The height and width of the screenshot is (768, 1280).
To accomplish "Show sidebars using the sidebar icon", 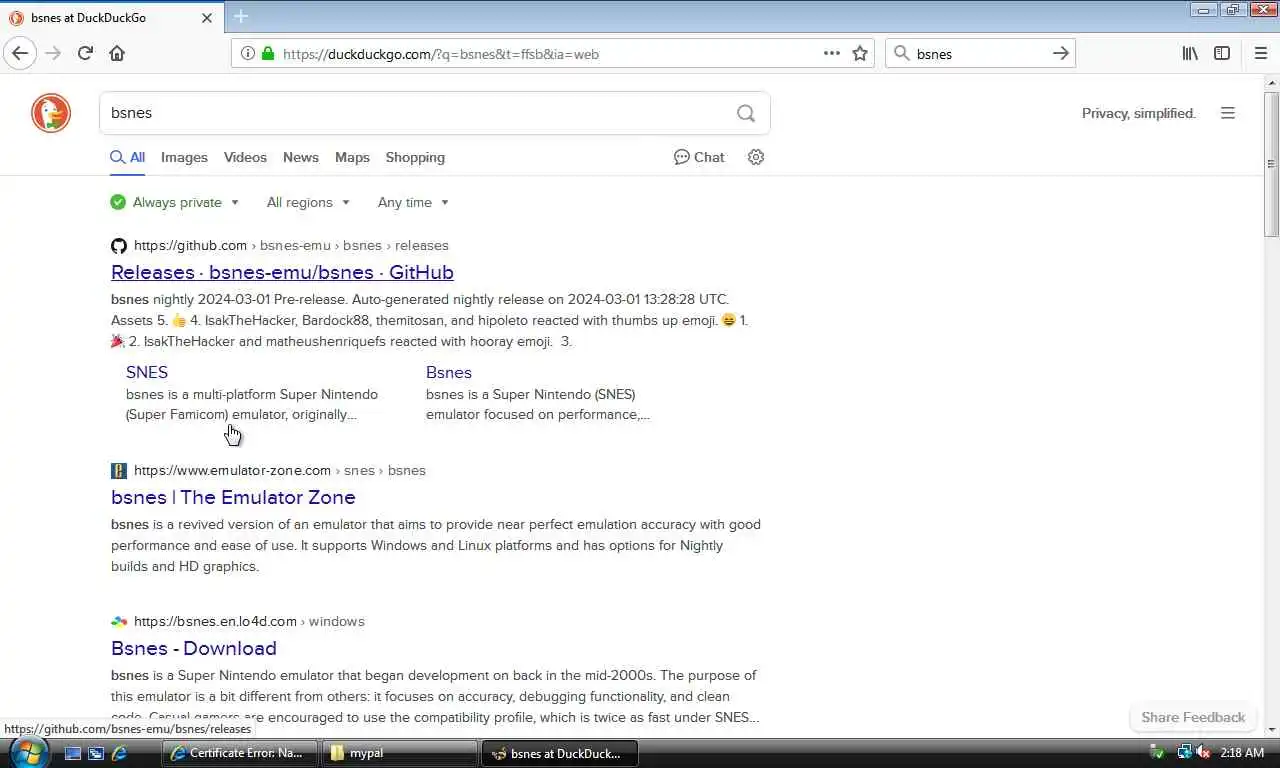I will [x=1222, y=53].
